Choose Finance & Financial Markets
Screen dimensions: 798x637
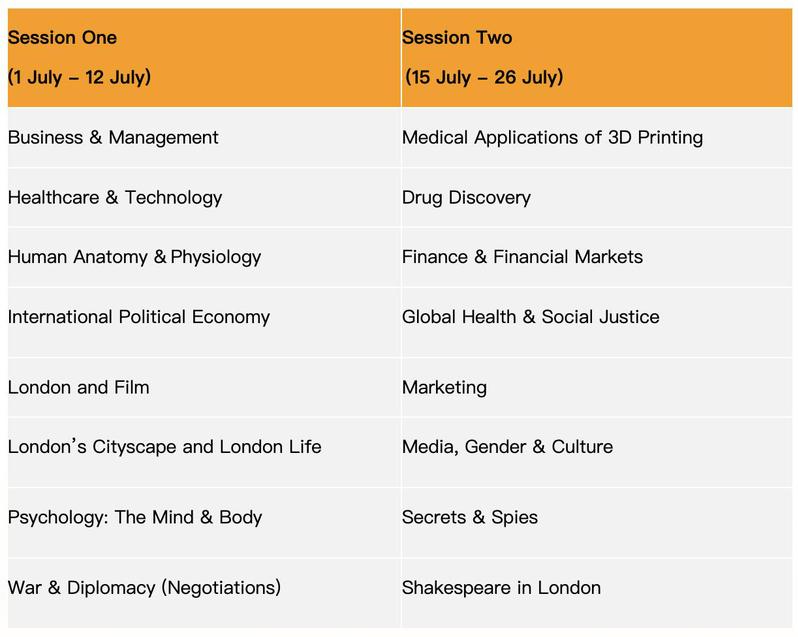pos(522,257)
